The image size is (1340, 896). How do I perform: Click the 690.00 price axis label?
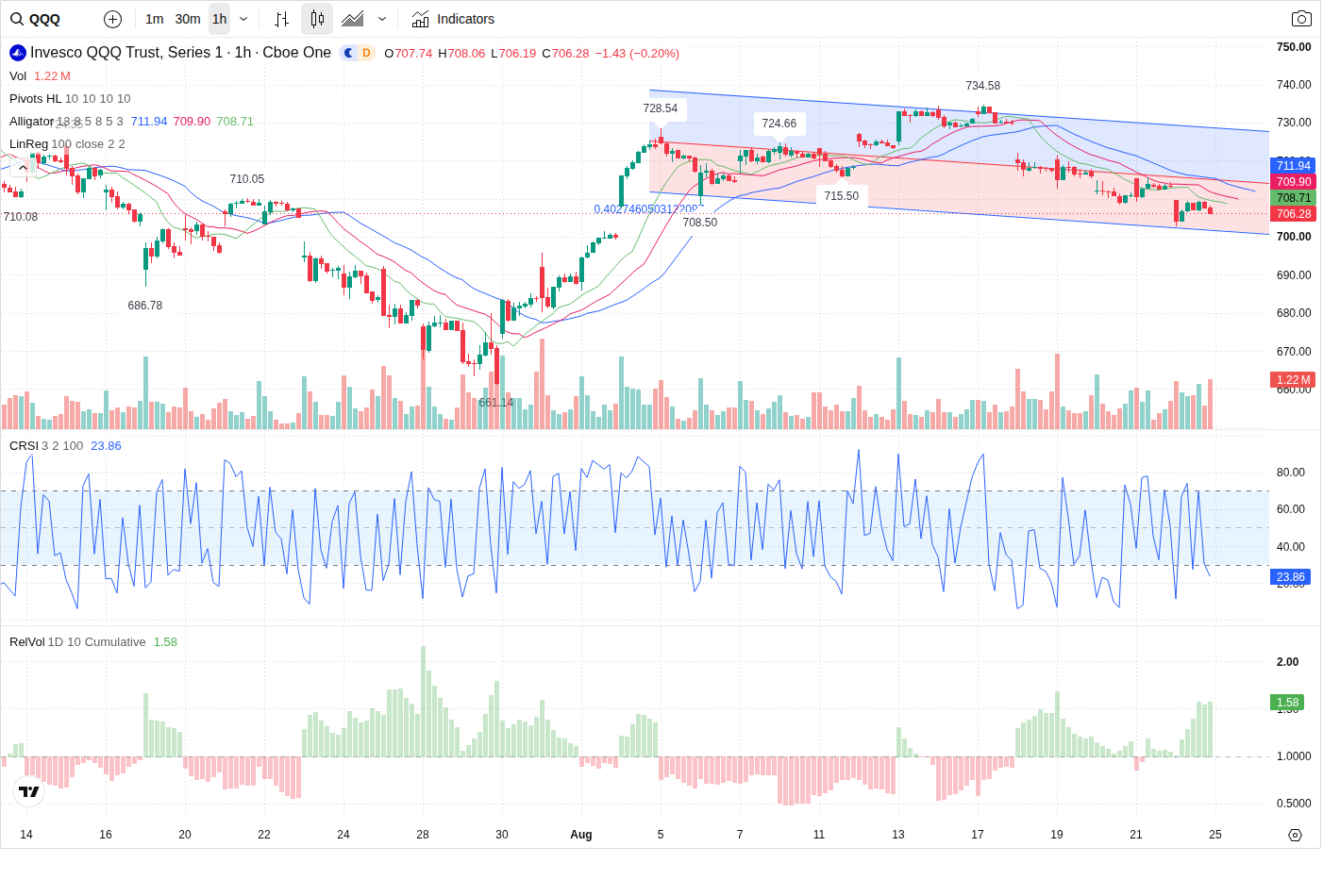pyautogui.click(x=1293, y=275)
